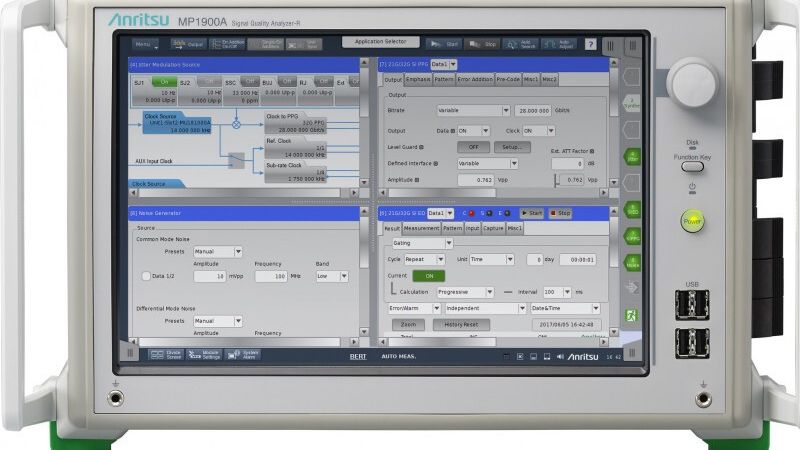Toggle the RJ Off switch

click(x=323, y=82)
